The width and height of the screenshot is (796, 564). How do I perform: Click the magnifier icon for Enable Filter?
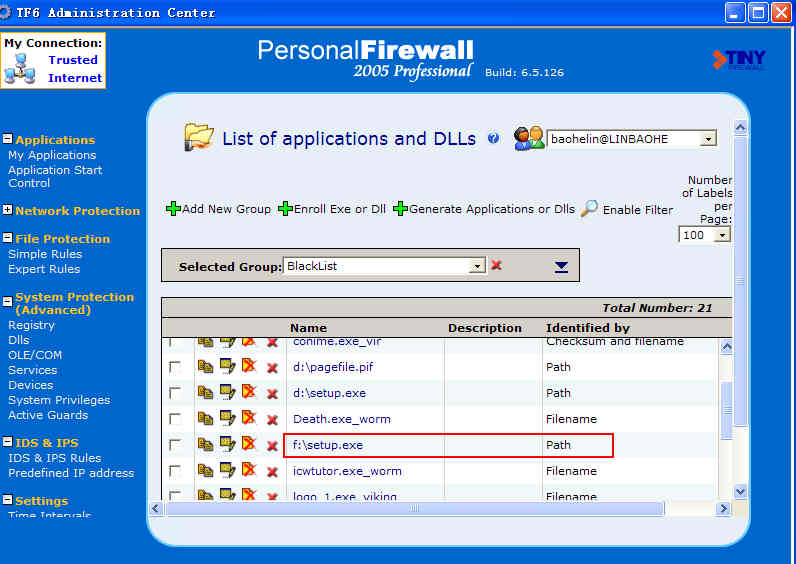589,208
